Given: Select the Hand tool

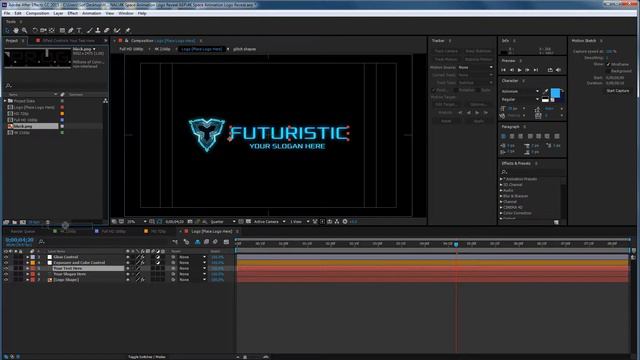Looking at the screenshot, I should click(x=16, y=30).
